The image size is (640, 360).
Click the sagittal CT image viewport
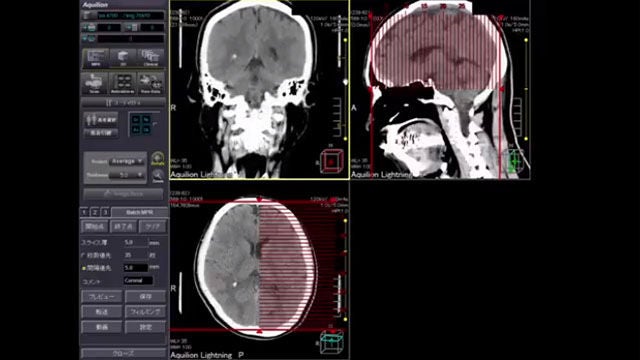[x=441, y=89]
